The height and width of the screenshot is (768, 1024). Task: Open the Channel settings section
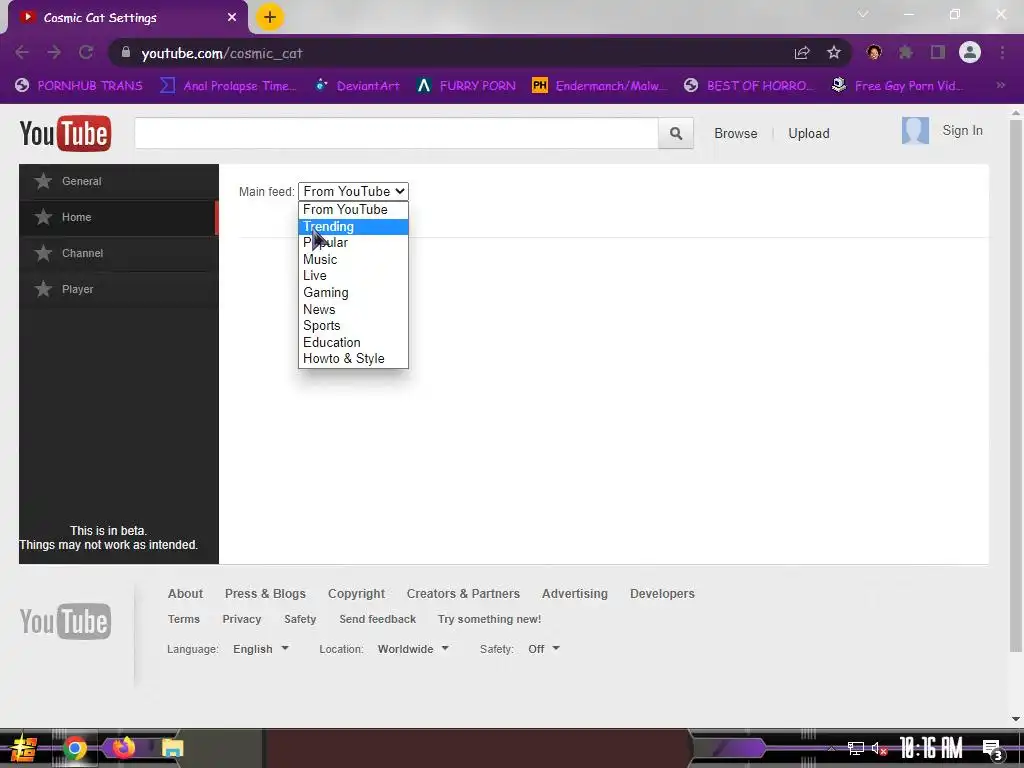tap(119, 253)
